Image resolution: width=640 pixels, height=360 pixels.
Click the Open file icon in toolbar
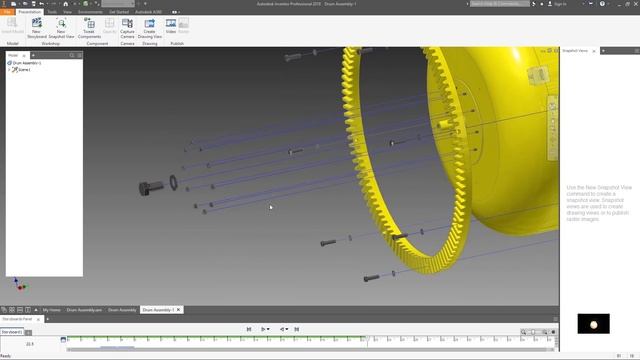pos(24,4)
